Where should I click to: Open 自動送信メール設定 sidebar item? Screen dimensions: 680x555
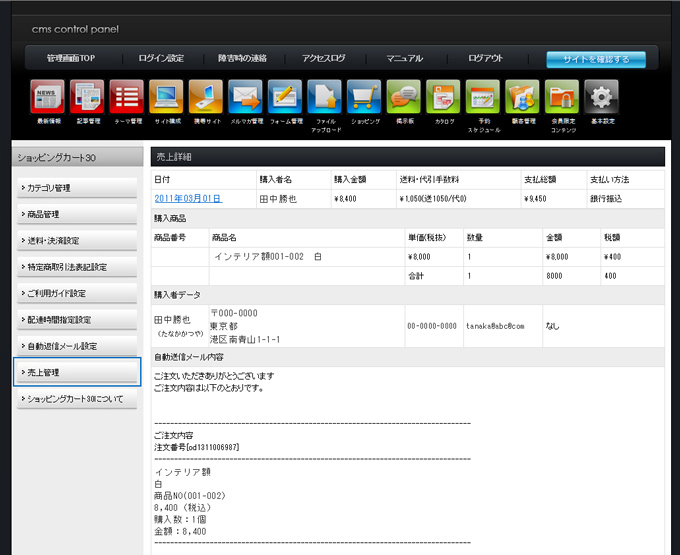click(77, 346)
